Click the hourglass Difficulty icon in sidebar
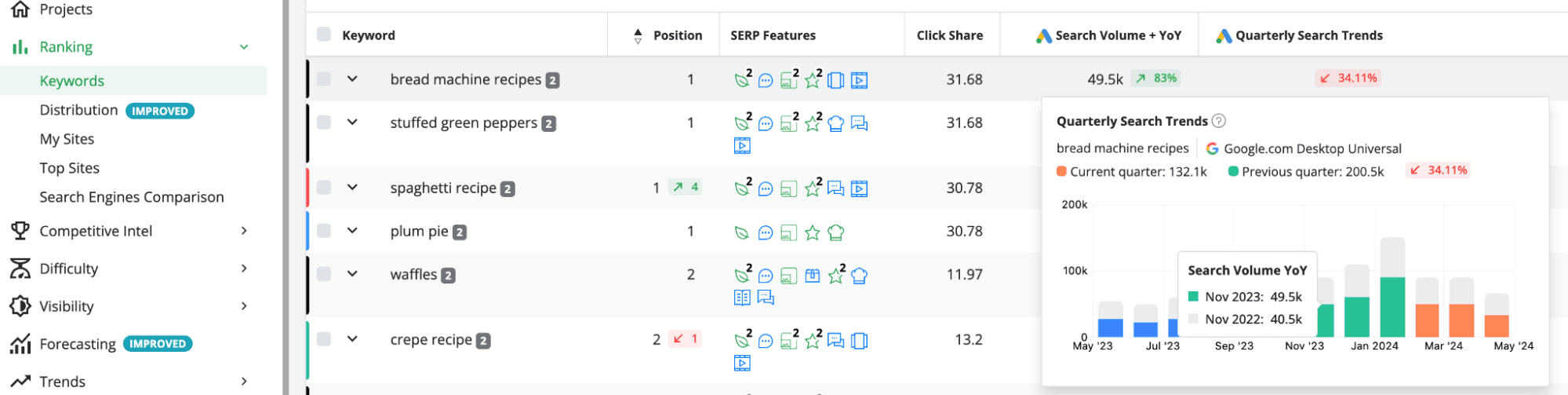The width and height of the screenshot is (1568, 395). 20,269
